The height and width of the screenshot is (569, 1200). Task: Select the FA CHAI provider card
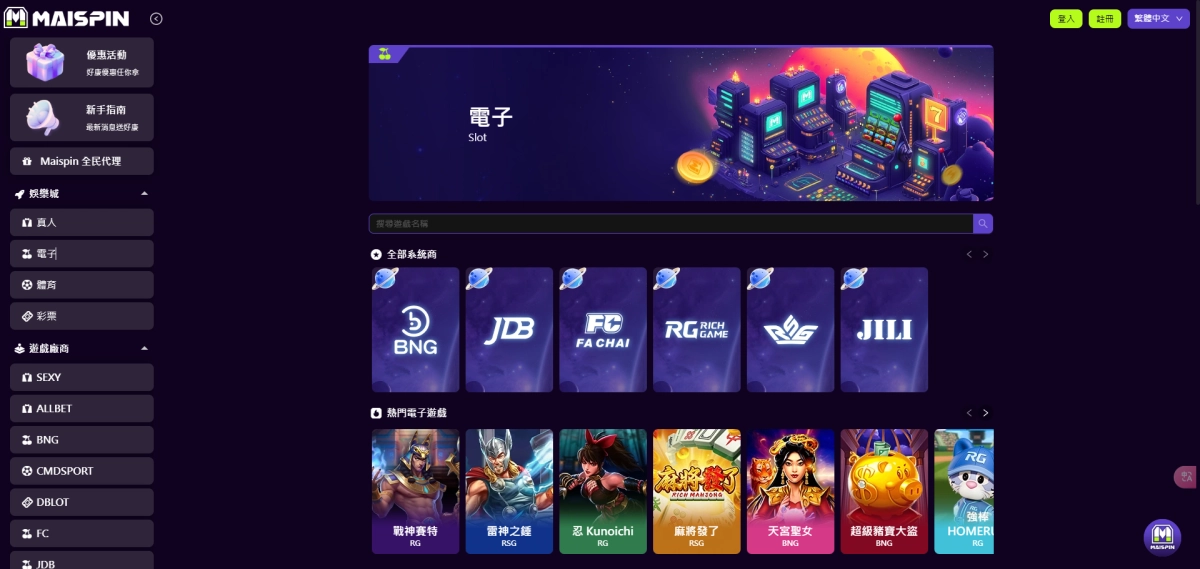click(603, 329)
